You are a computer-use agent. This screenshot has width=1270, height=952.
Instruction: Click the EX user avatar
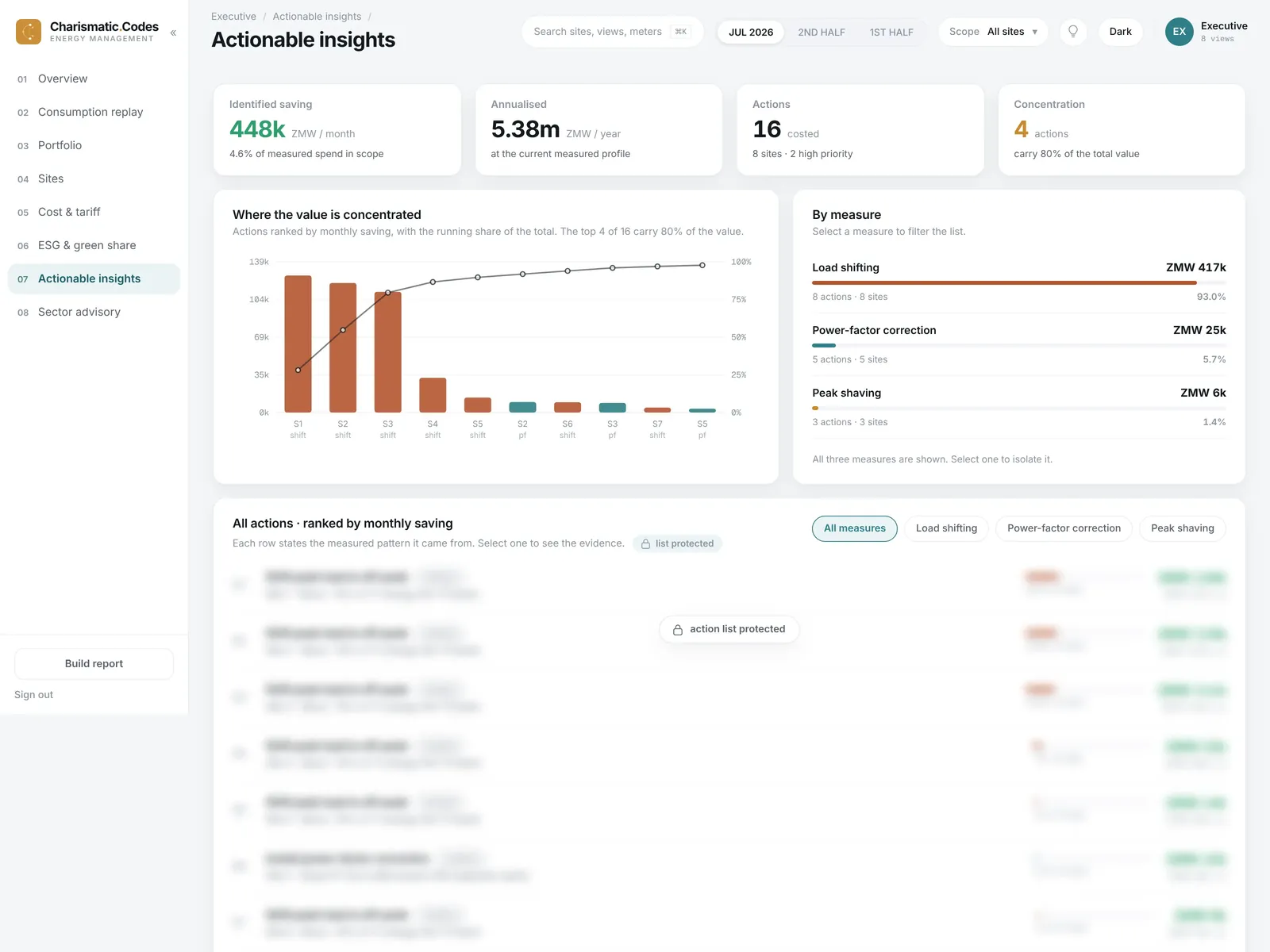pyautogui.click(x=1179, y=32)
